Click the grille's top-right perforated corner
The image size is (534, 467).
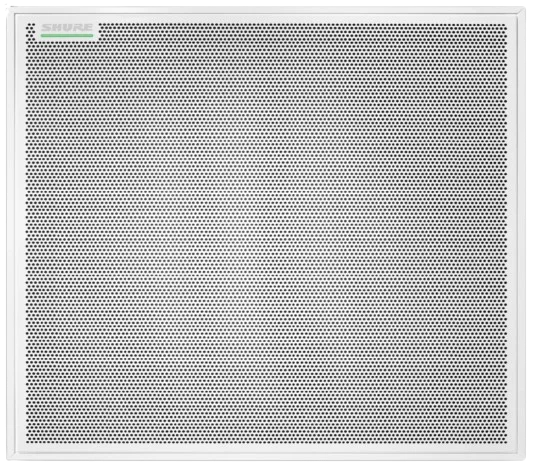(x=501, y=29)
